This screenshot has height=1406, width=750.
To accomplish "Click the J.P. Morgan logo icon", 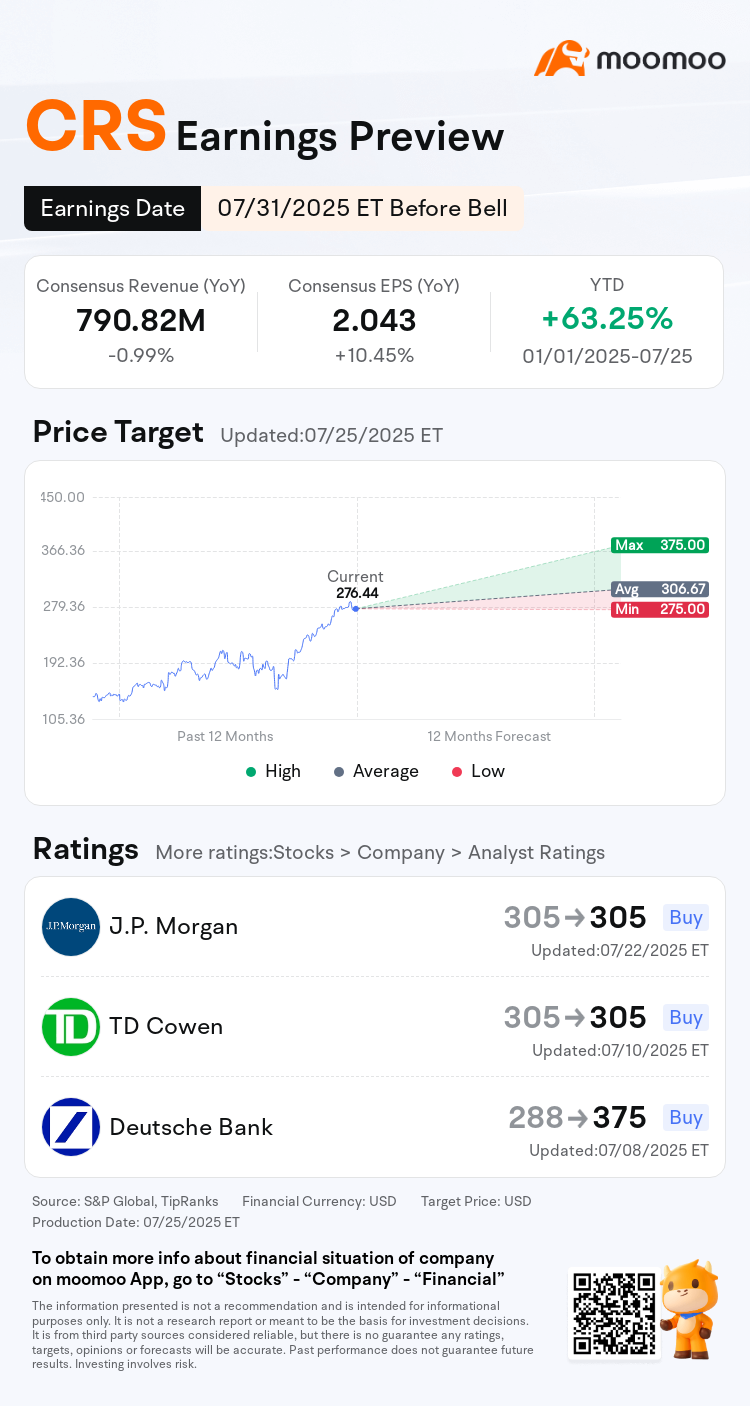I will coord(71,927).
